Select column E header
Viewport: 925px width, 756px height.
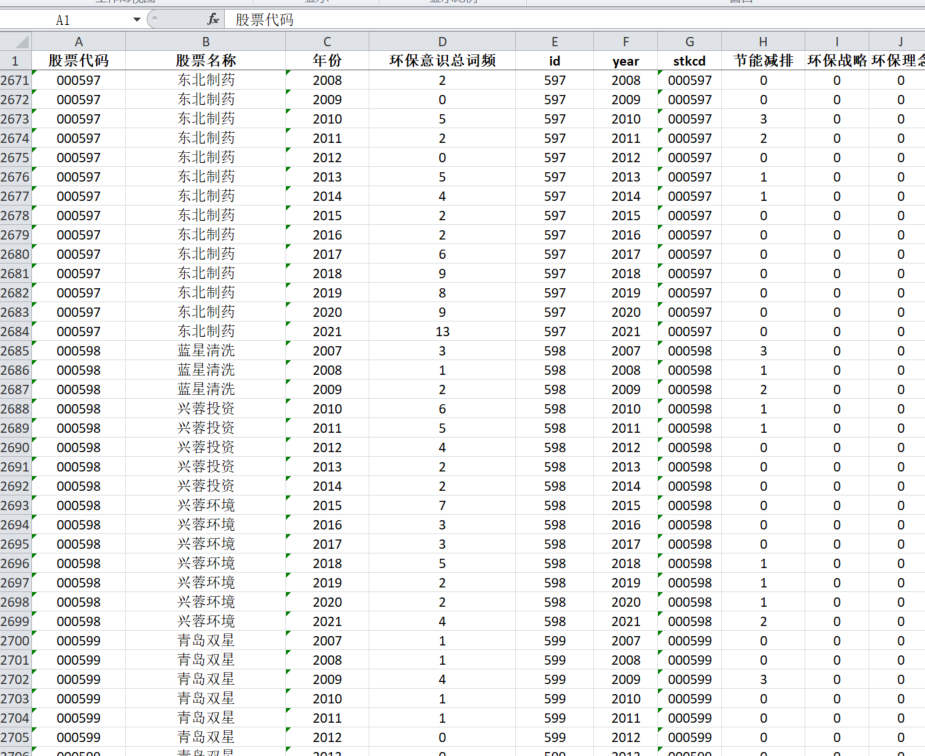555,42
